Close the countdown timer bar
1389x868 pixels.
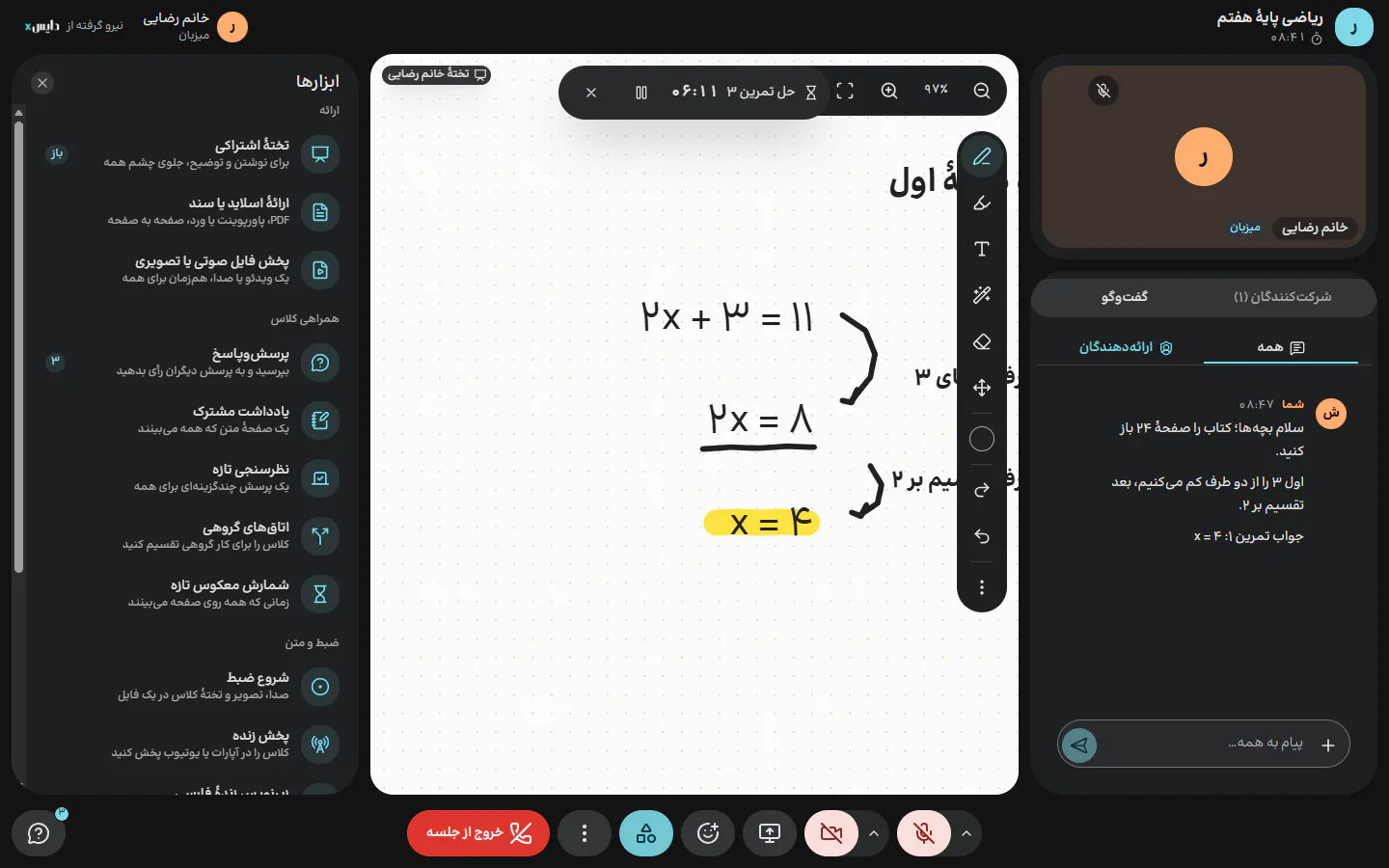click(x=591, y=93)
